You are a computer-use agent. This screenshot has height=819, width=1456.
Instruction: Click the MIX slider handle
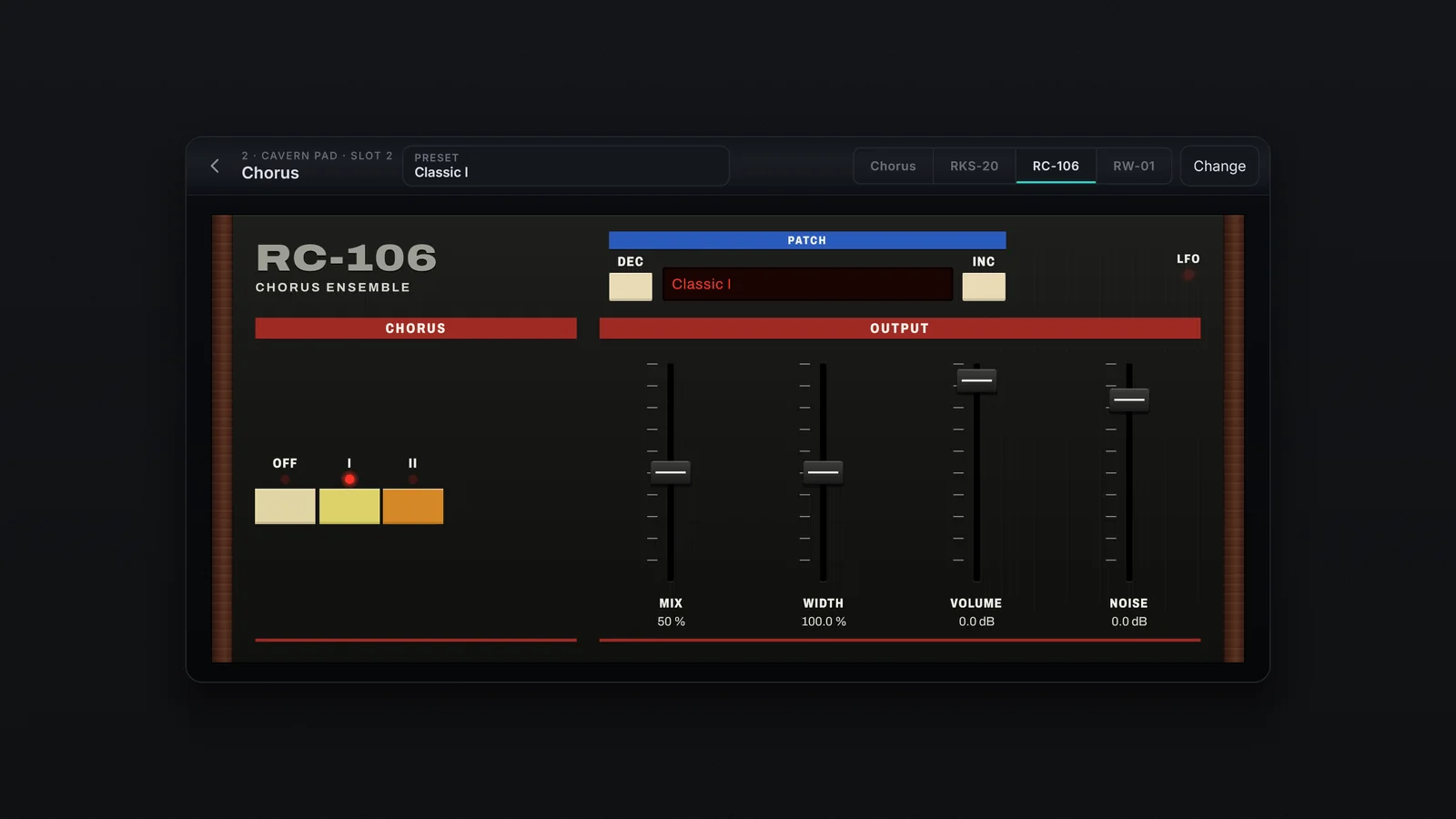(x=671, y=472)
